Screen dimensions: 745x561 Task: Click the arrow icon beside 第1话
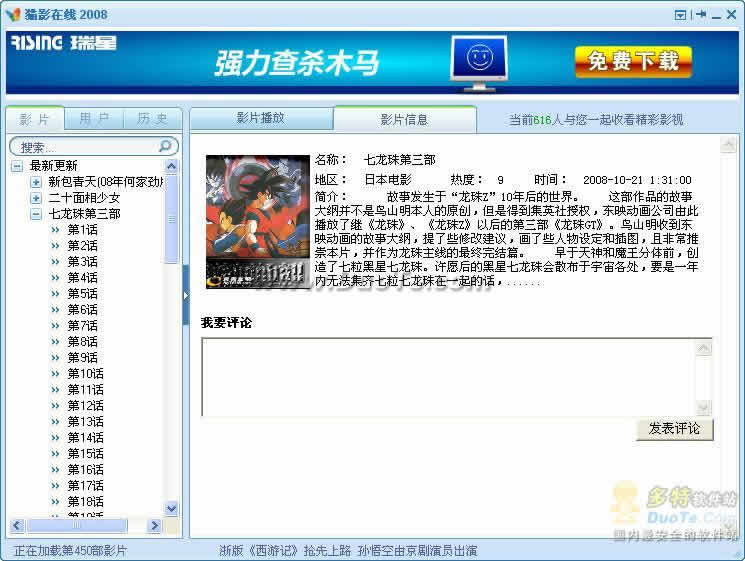click(55, 230)
